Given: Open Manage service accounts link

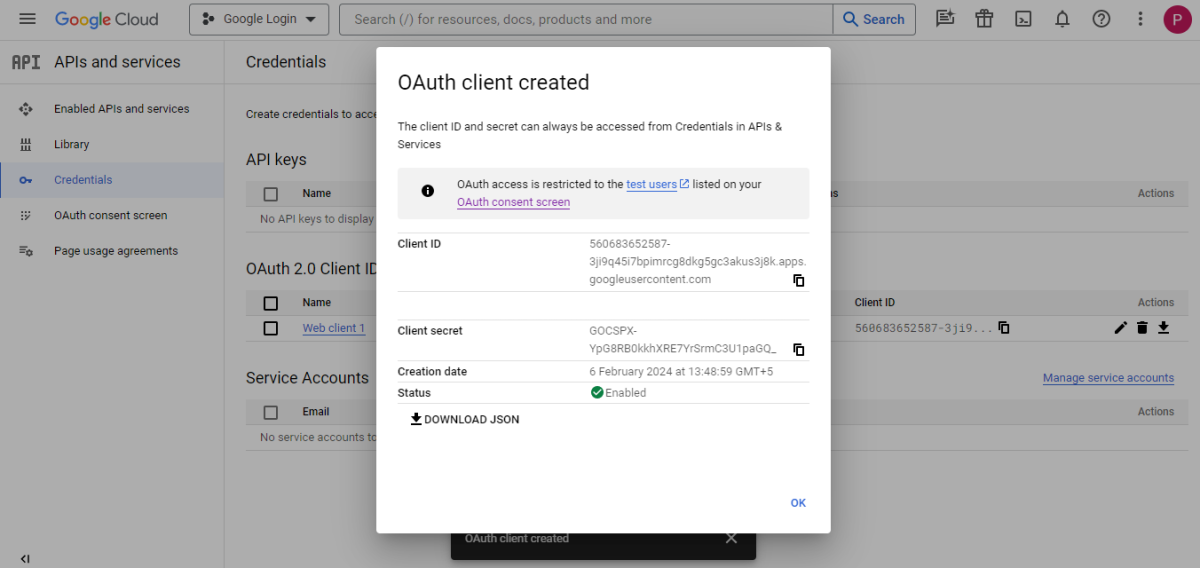Looking at the screenshot, I should pyautogui.click(x=1108, y=378).
